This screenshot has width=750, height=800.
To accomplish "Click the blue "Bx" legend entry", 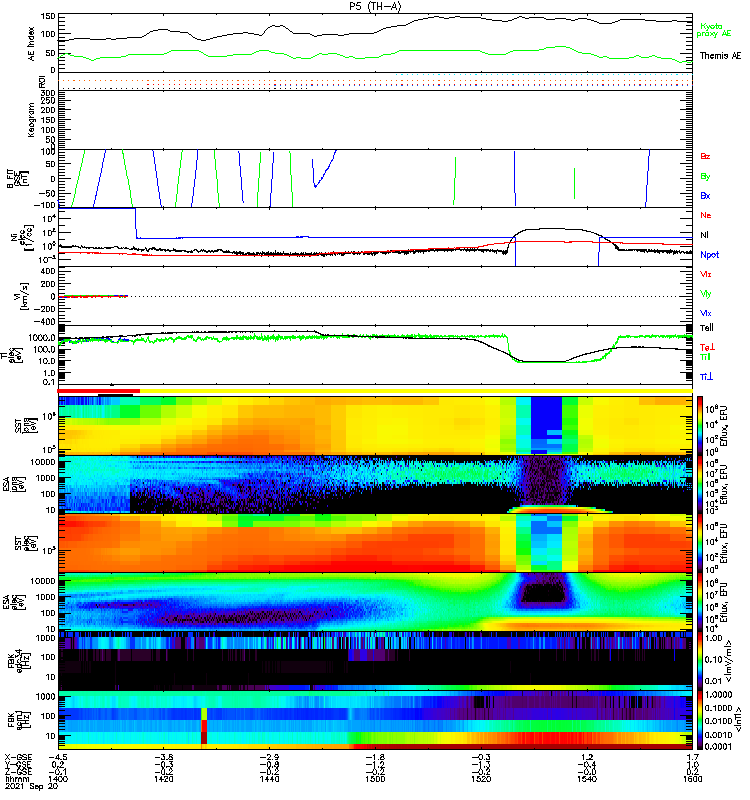I will [x=705, y=195].
